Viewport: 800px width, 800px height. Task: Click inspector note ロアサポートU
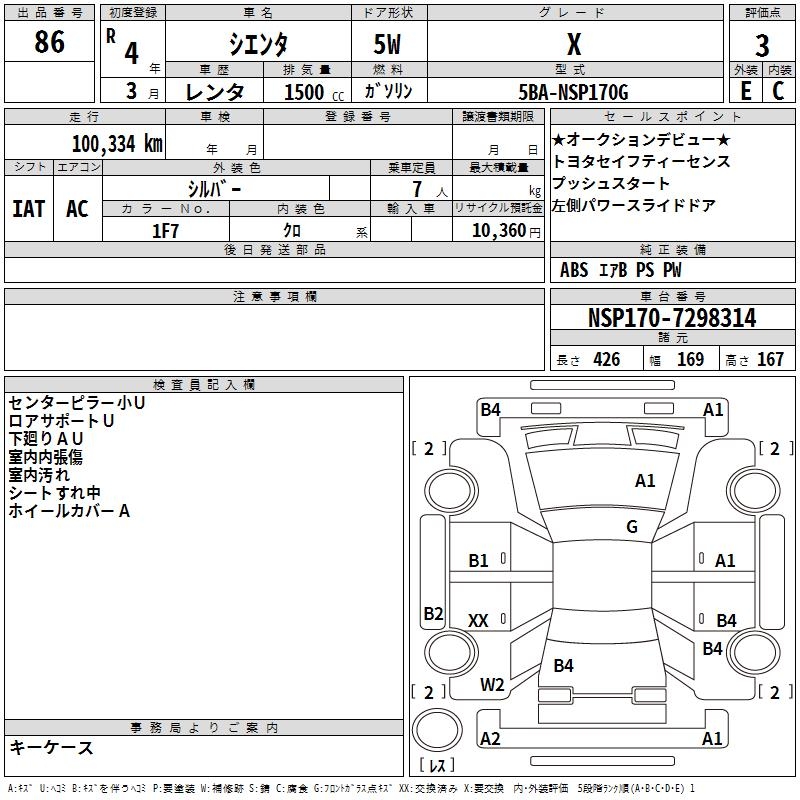pos(61,421)
